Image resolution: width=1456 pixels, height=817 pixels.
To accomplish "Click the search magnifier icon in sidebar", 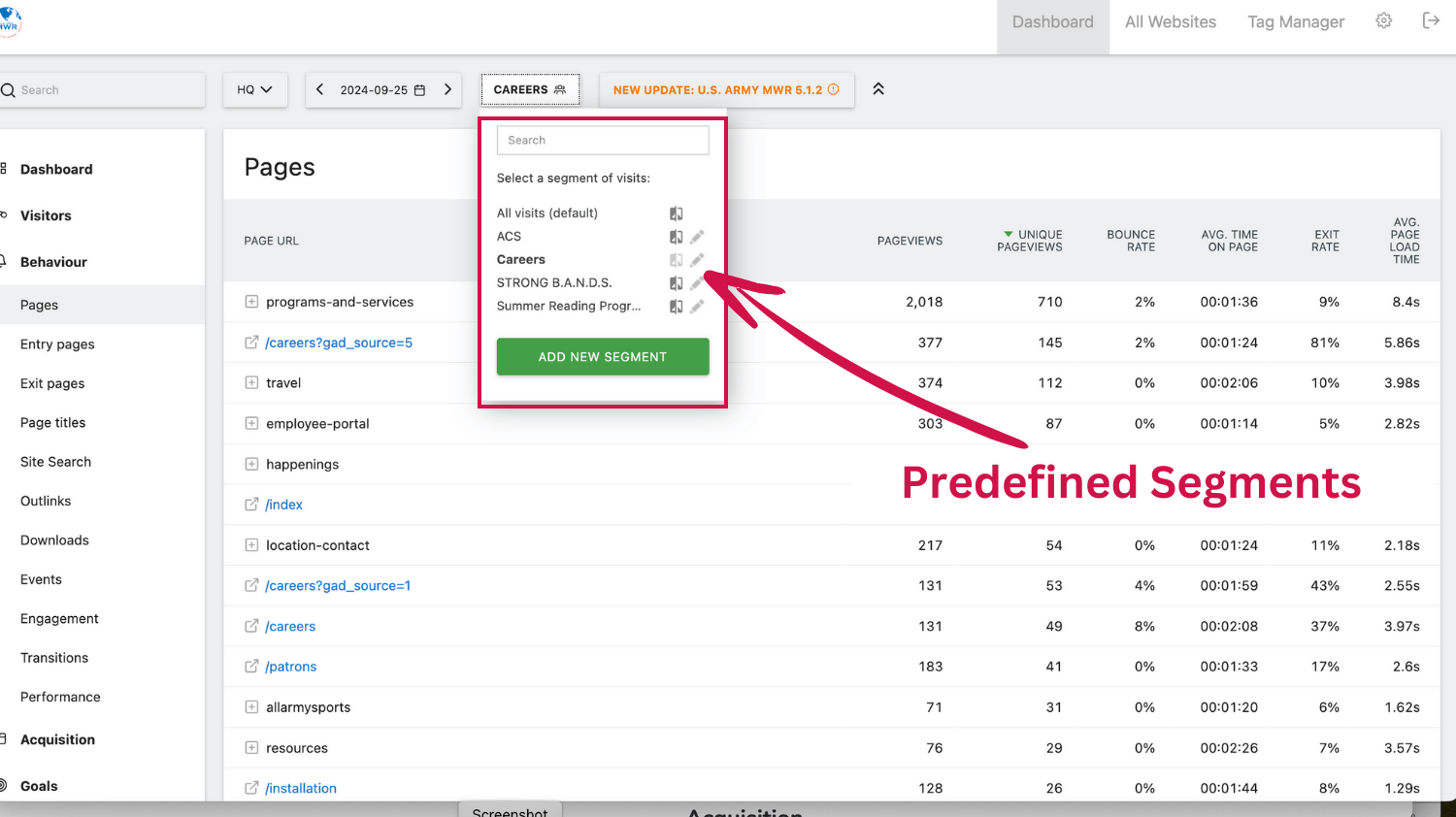I will coord(8,90).
